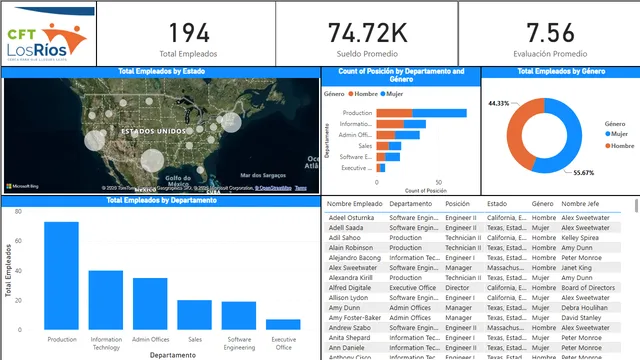Image resolution: width=640 pixels, height=360 pixels.
Task: Select the 'Andrew Szabo' employee name
Action: tap(350, 328)
